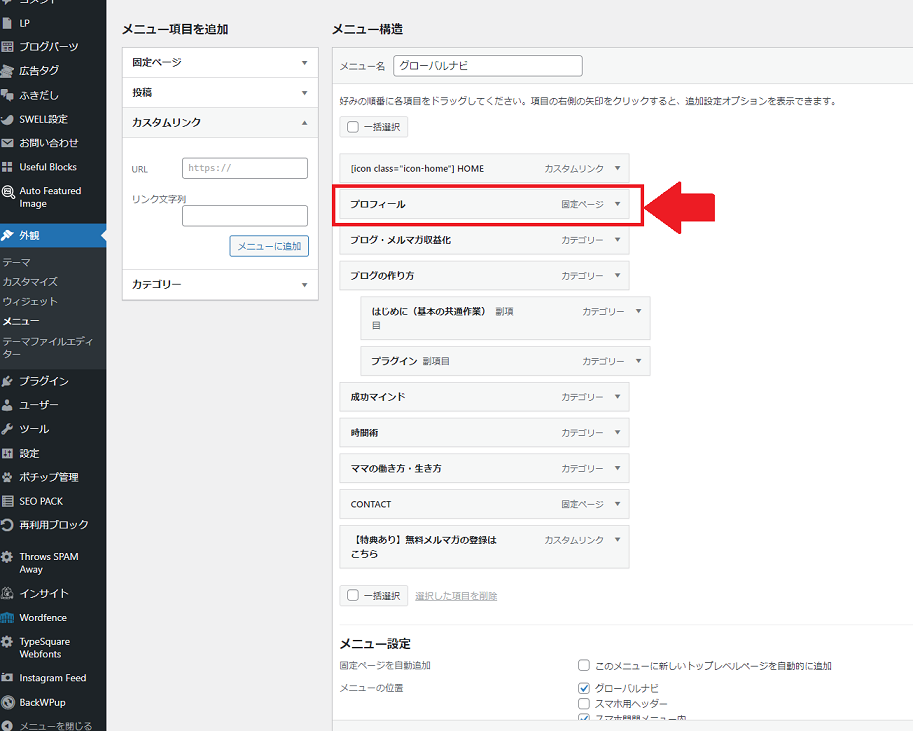913x731 pixels.
Task: Focus the リンク文字列 input field
Action: [x=245, y=216]
